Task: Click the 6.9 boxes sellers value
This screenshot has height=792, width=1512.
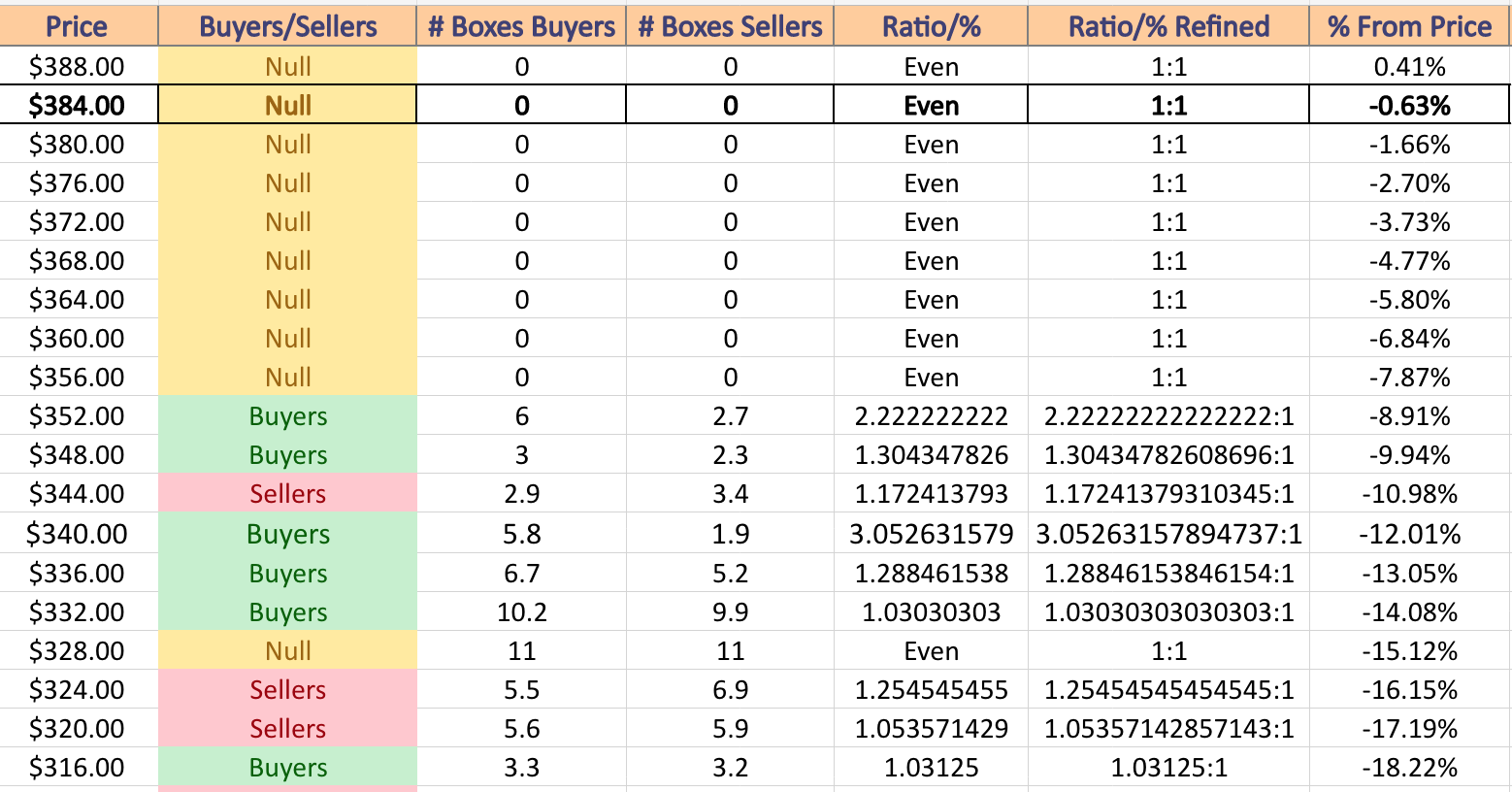Action: pyautogui.click(x=730, y=689)
